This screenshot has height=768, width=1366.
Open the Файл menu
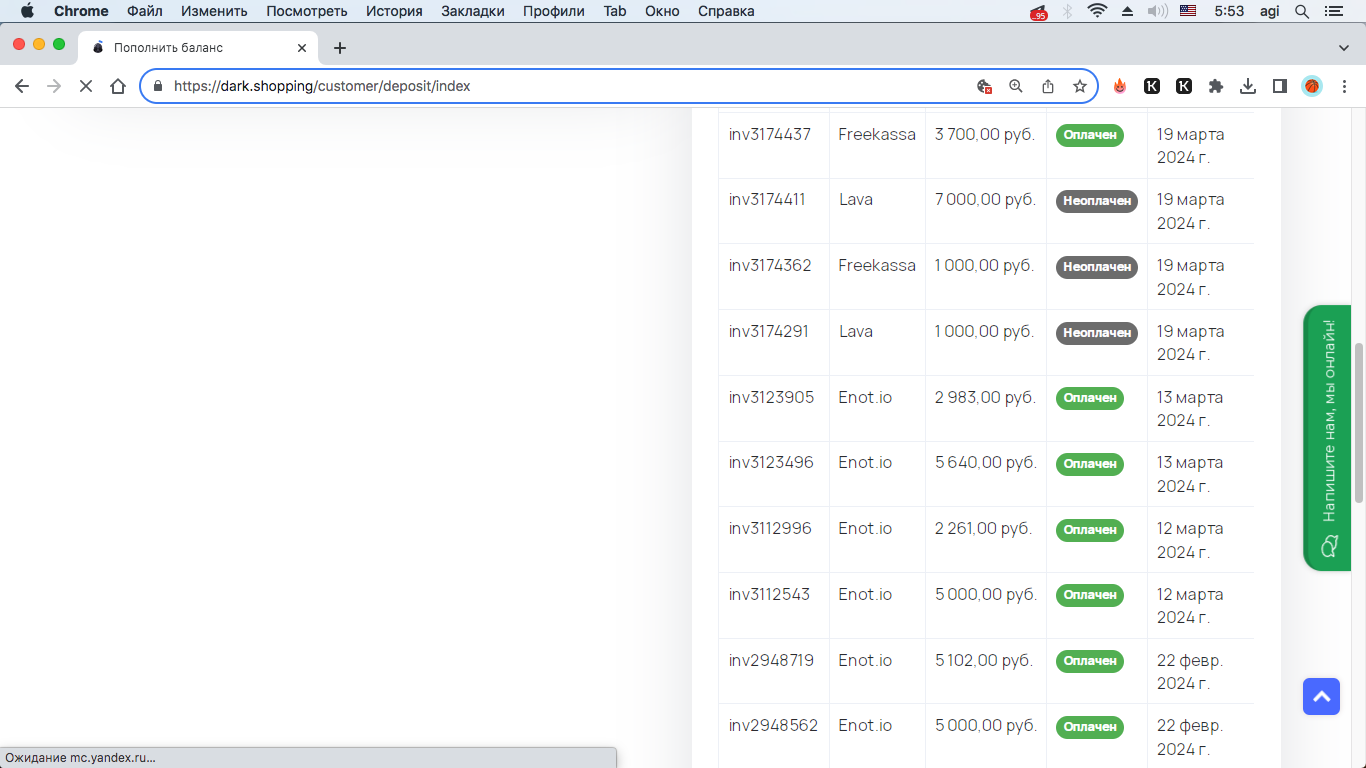point(145,11)
